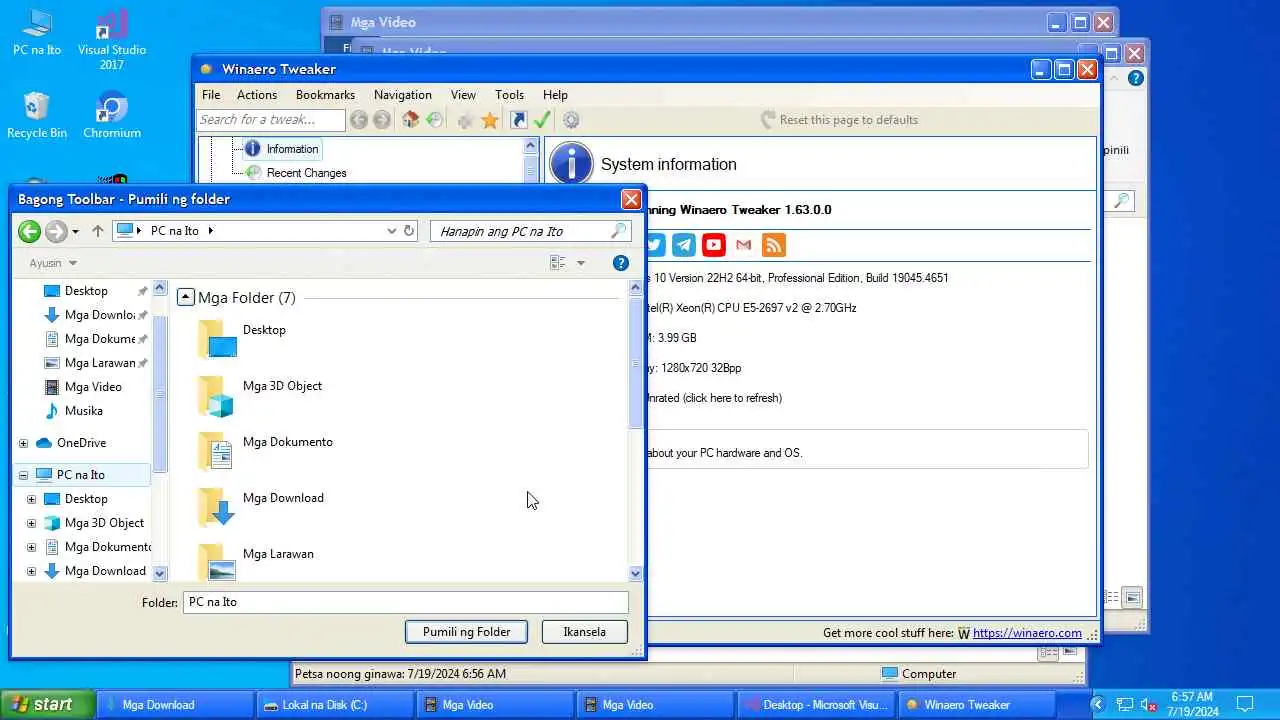Click the Up one level arrow in folder dialog
Viewport: 1280px width, 720px height.
click(97, 231)
